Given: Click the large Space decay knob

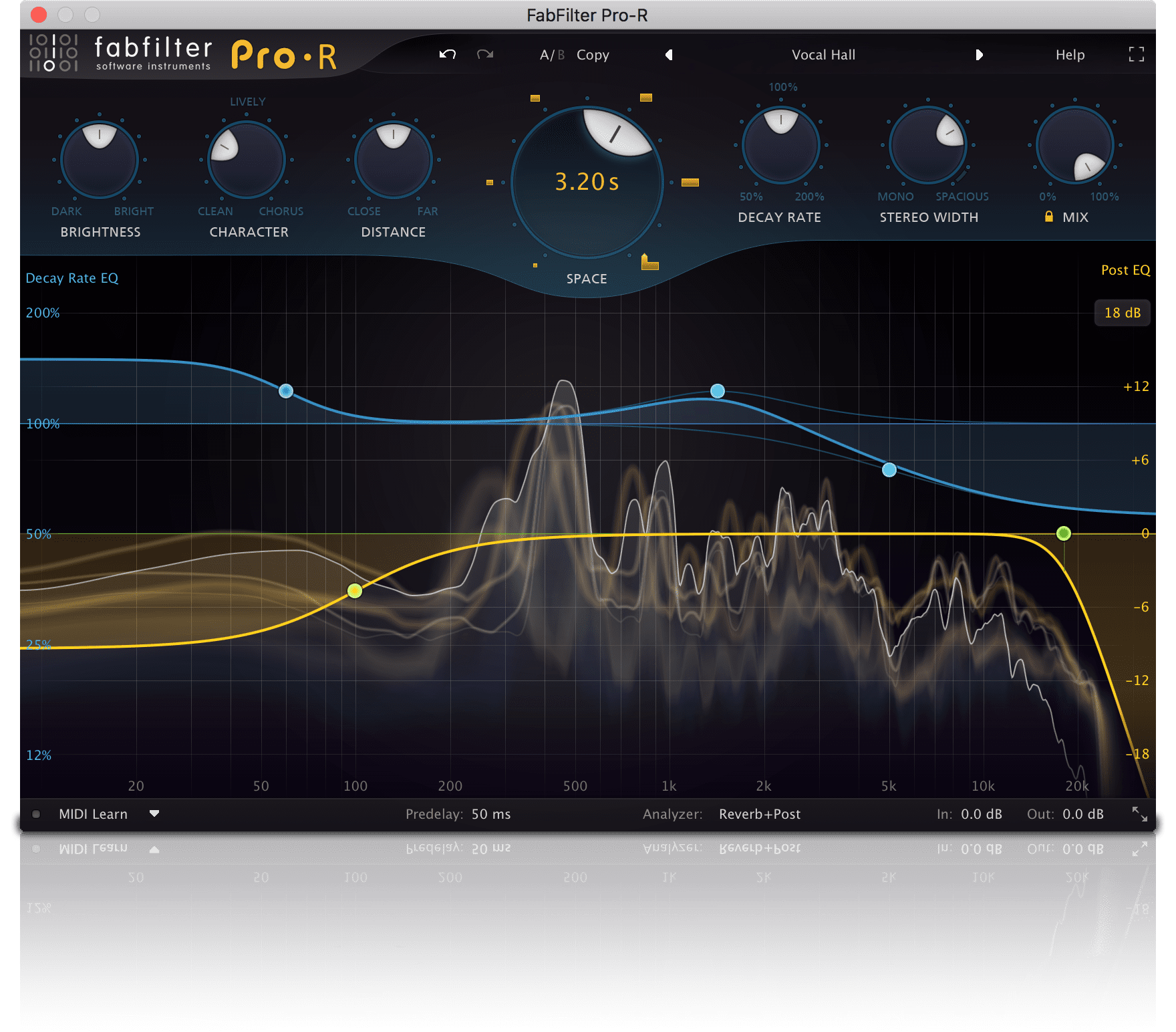Looking at the screenshot, I should (x=587, y=182).
